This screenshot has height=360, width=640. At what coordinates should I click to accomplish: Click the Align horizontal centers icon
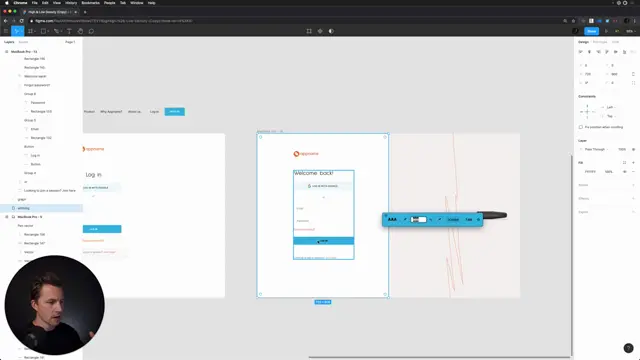589,52
